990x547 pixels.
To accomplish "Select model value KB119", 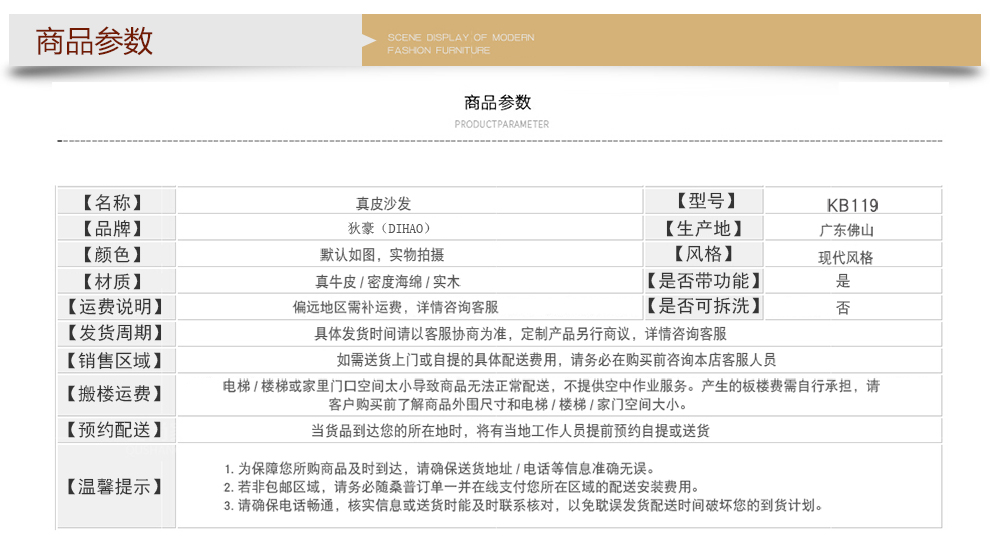I will coord(852,205).
